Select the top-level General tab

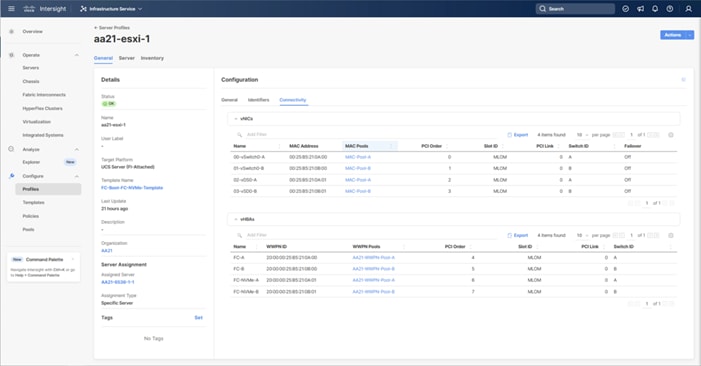tap(103, 58)
